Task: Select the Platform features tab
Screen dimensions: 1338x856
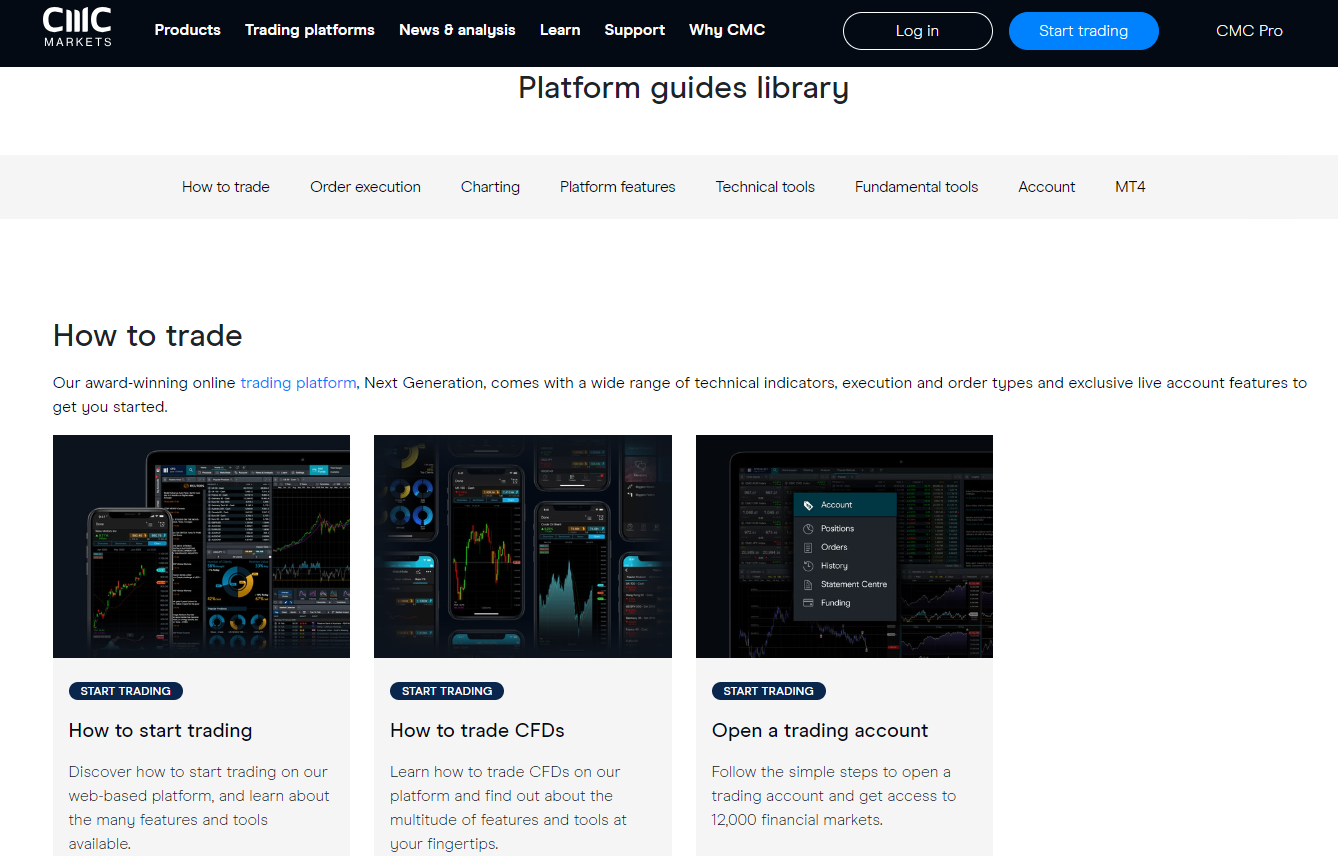Action: pos(617,187)
